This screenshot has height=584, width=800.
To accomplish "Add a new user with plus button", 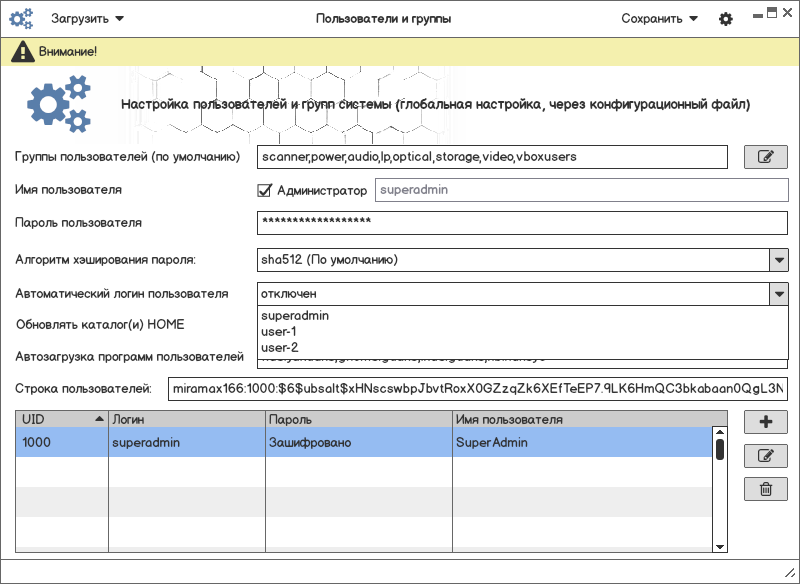I will coord(765,422).
